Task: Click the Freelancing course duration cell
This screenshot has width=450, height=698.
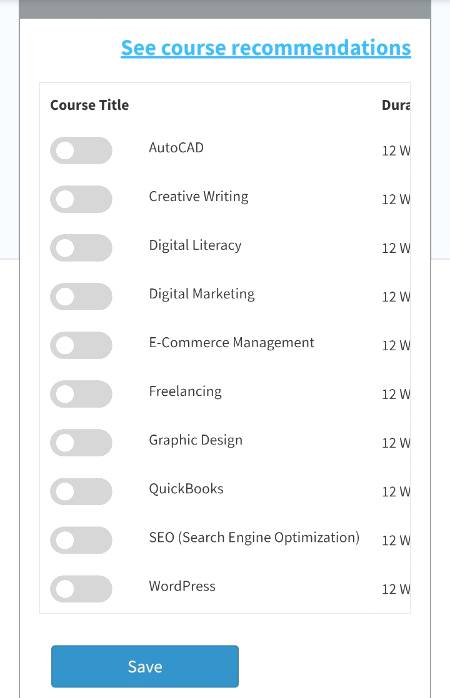Action: tap(396, 394)
